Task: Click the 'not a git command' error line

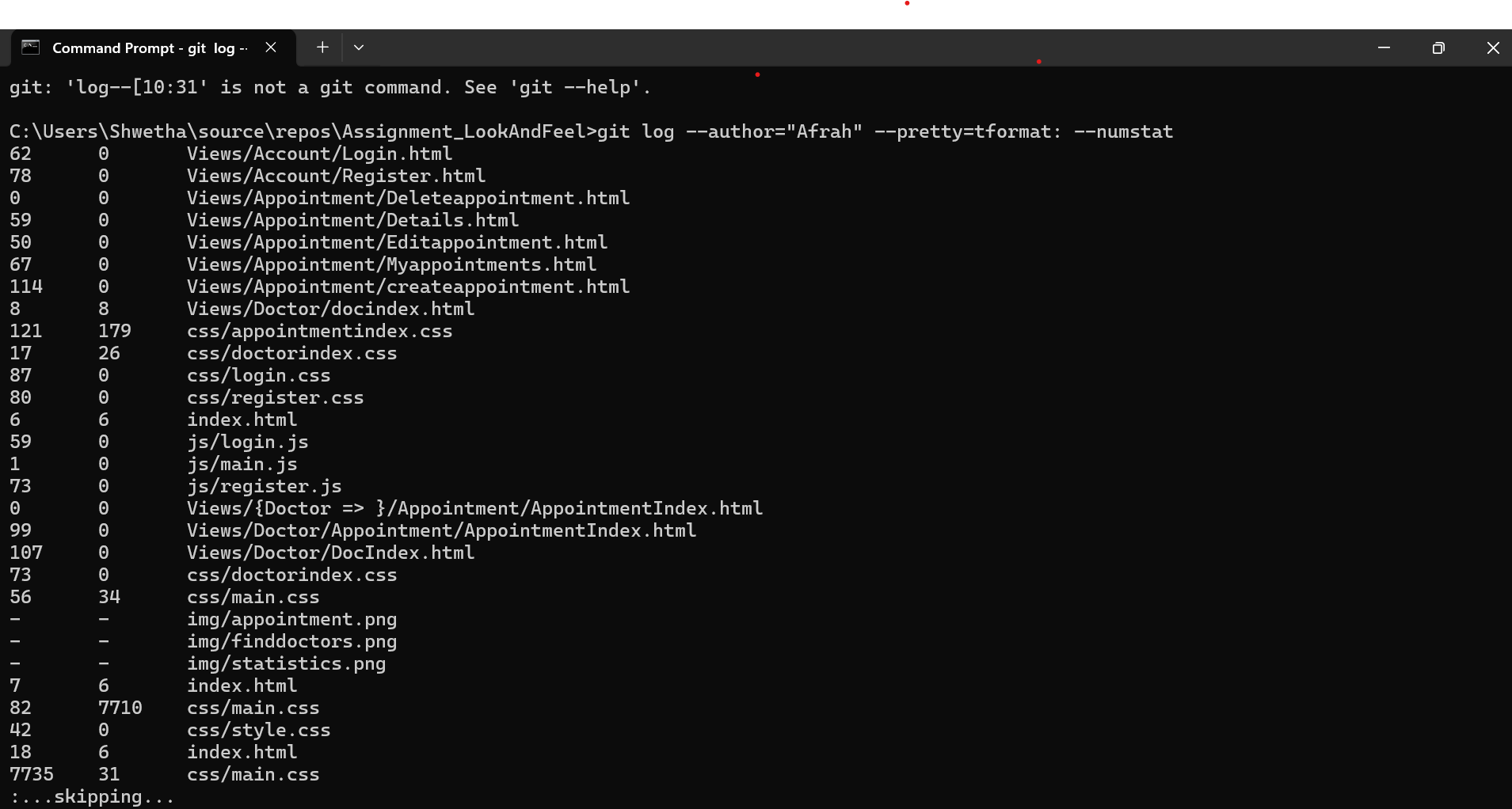Action: (329, 87)
